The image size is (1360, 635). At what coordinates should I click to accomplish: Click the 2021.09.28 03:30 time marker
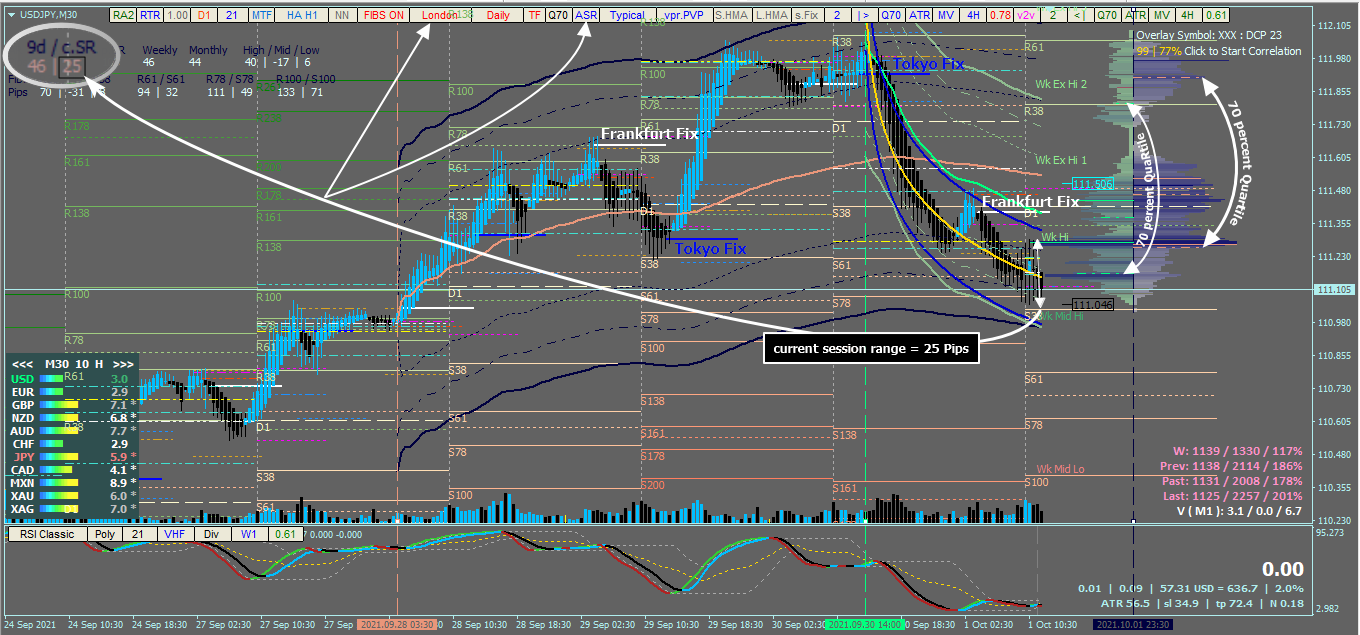[396, 624]
